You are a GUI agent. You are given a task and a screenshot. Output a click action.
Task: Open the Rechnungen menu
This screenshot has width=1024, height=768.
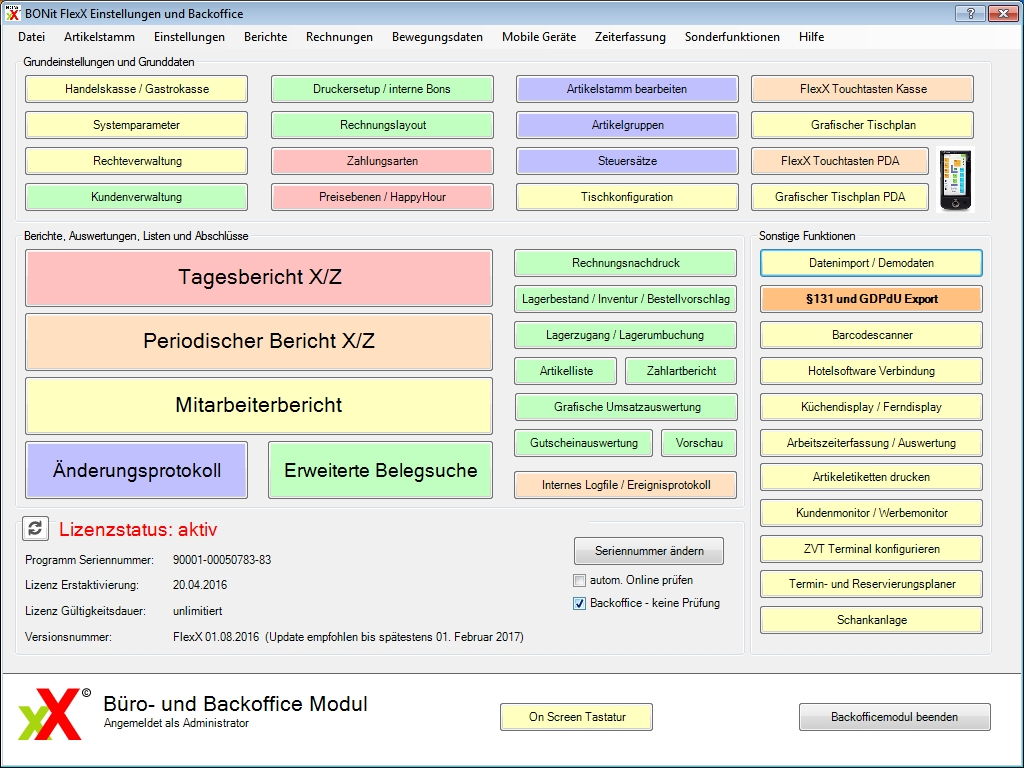coord(340,37)
